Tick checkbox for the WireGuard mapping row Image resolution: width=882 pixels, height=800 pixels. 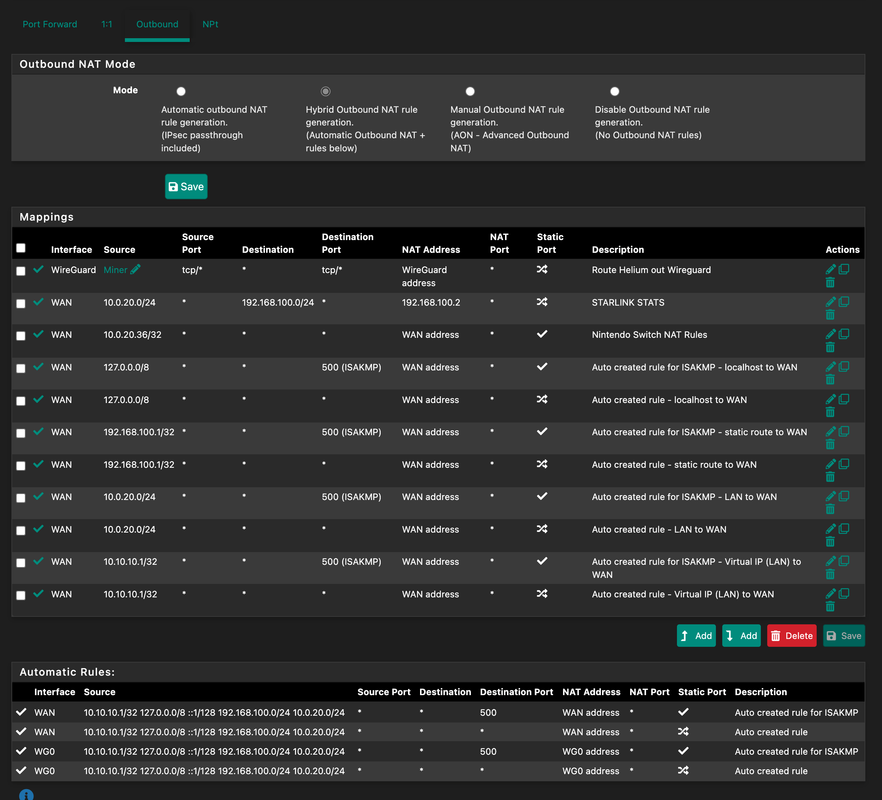(21, 271)
